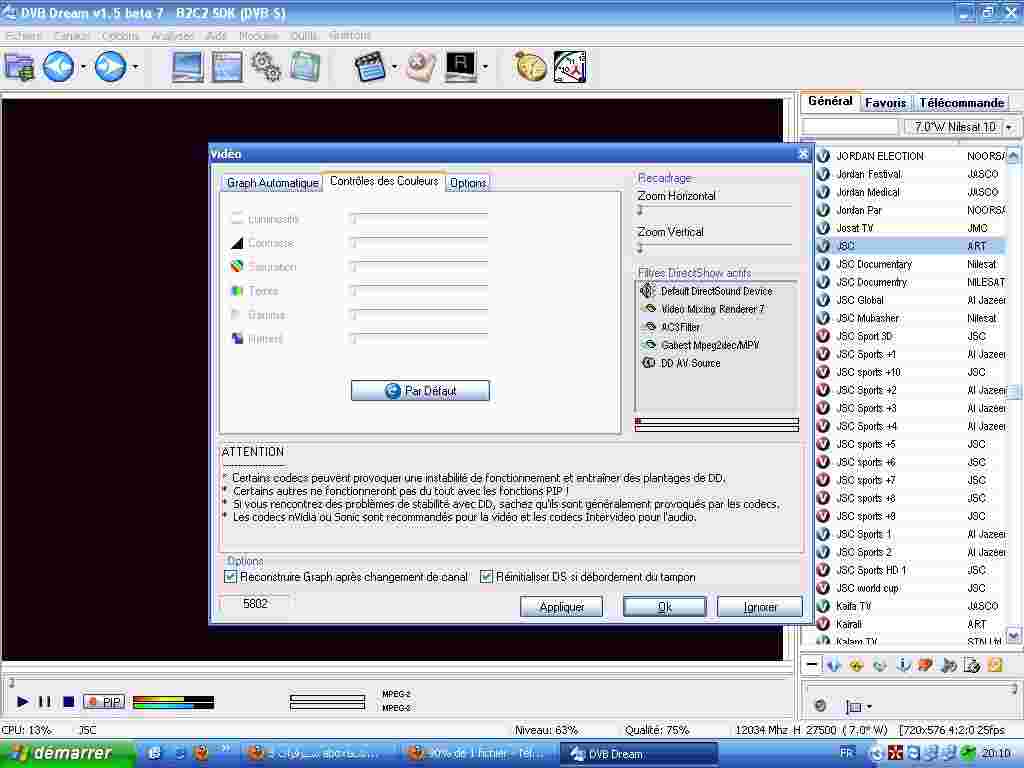Open dropdown arrow next to next channel button
Viewport: 1024px width, 768px height.
point(135,67)
